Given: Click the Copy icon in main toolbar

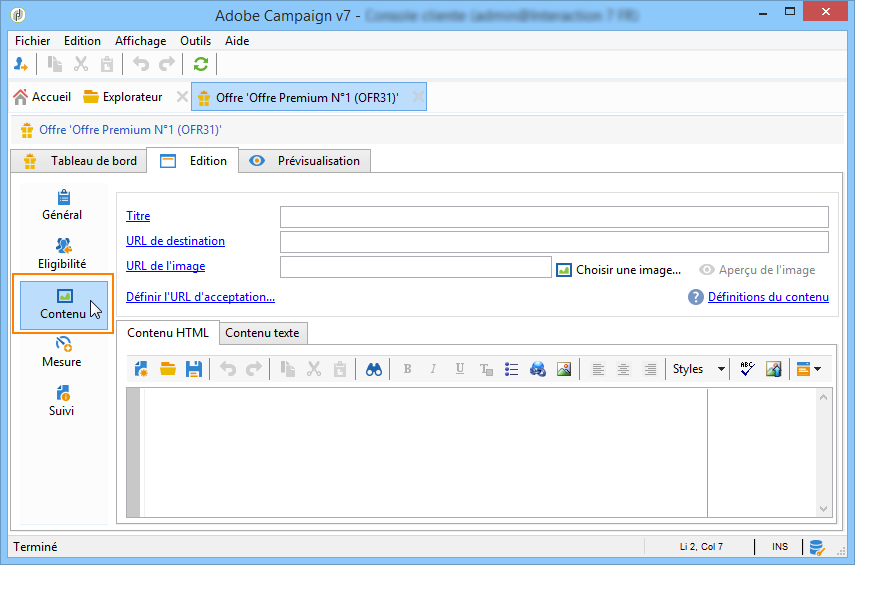Looking at the screenshot, I should [x=55, y=64].
